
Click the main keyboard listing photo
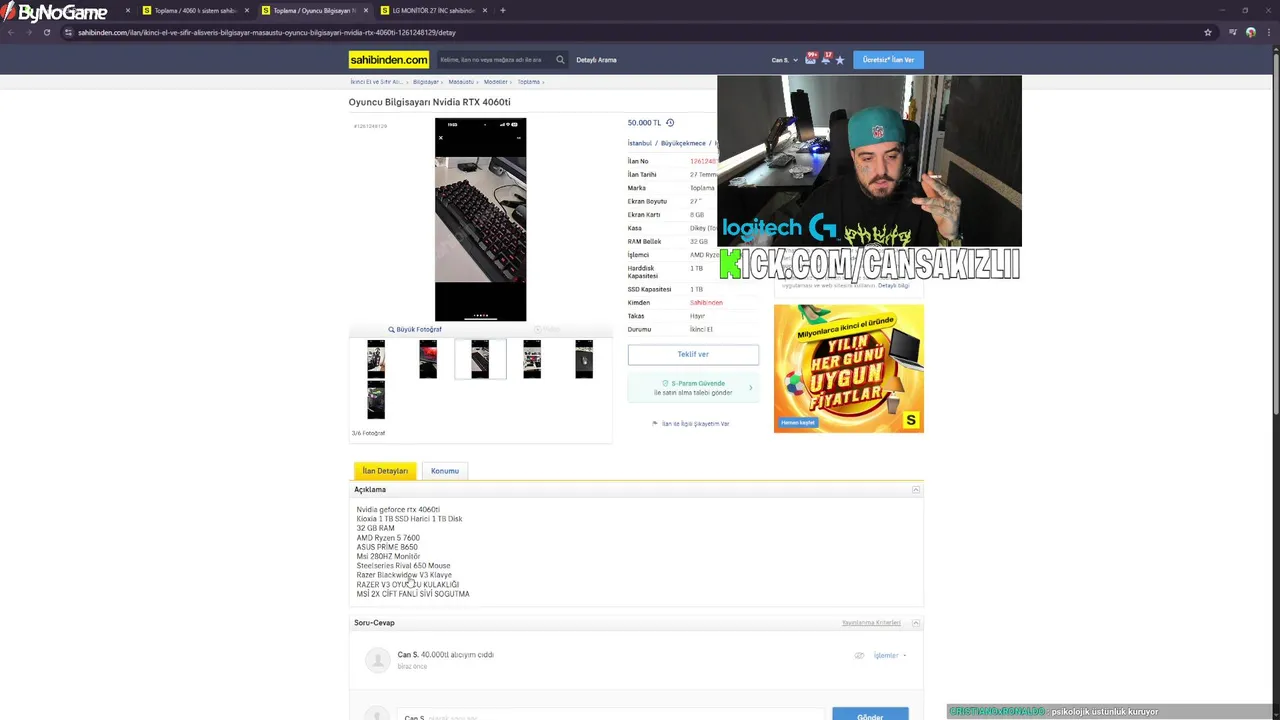click(x=480, y=220)
